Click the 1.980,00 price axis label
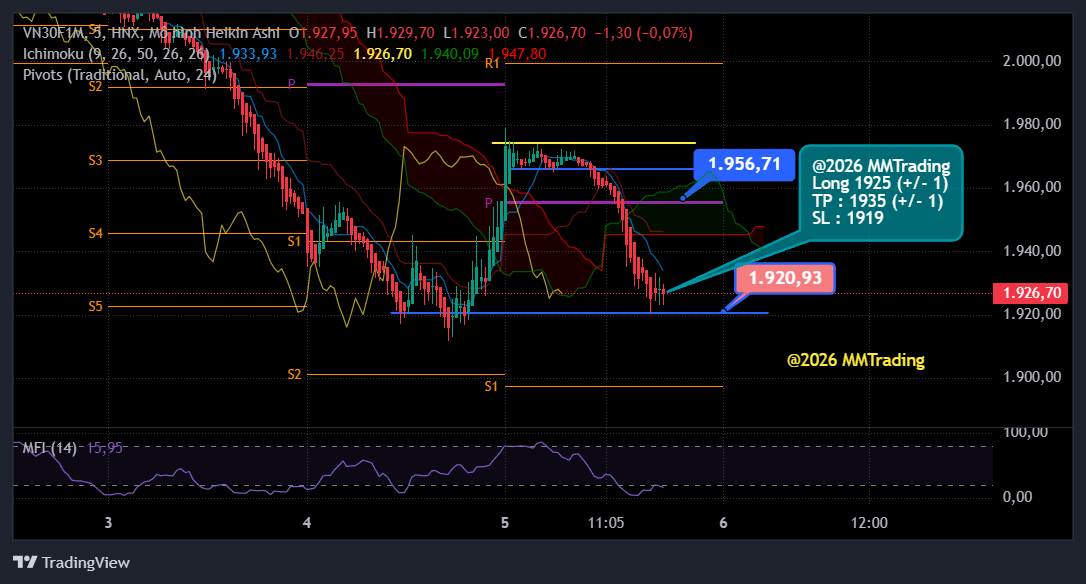 pyautogui.click(x=1032, y=124)
